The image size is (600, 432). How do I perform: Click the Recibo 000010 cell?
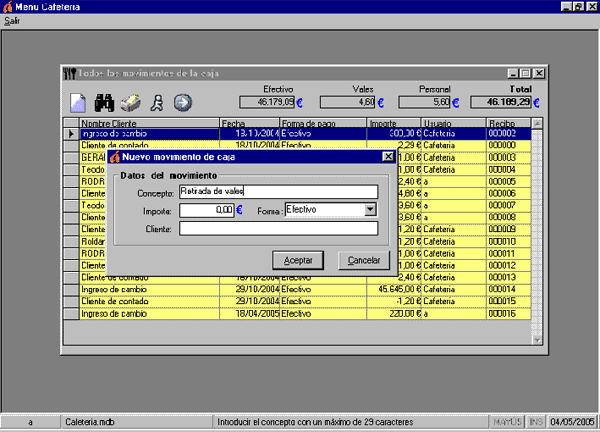509,241
